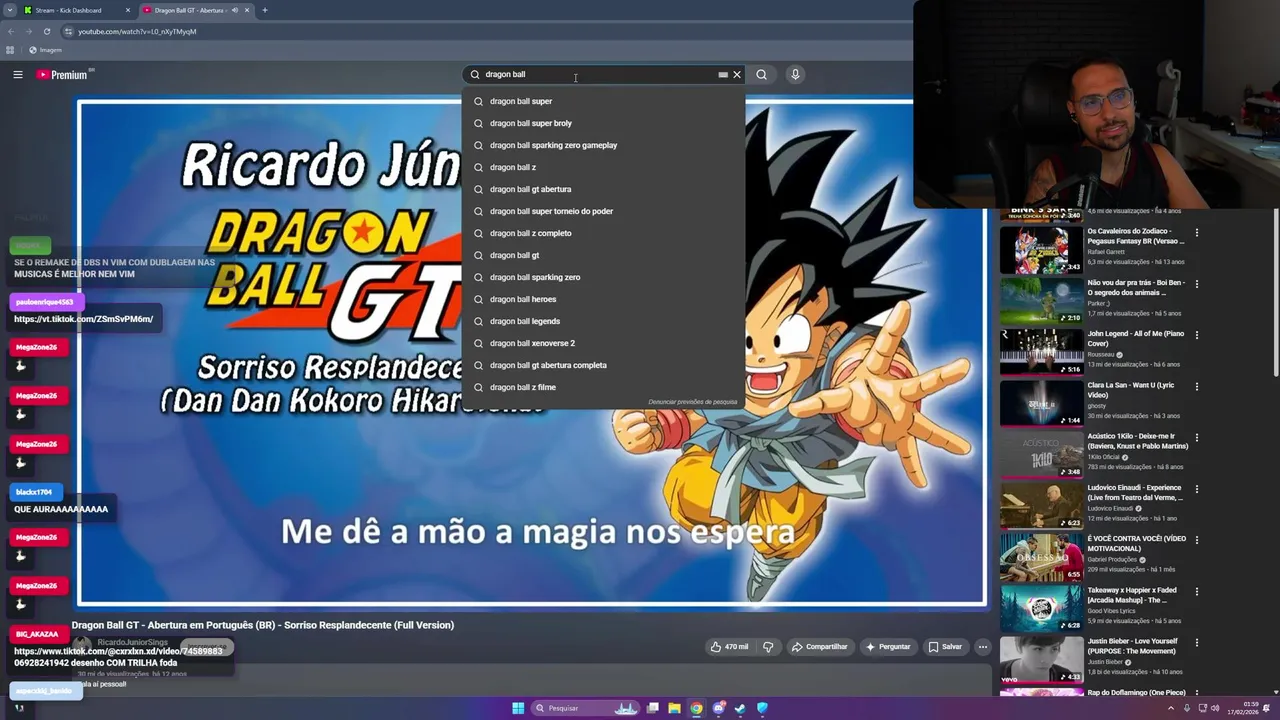Open options for Os Cavaleiros do Zodiaco video

coord(1196,233)
